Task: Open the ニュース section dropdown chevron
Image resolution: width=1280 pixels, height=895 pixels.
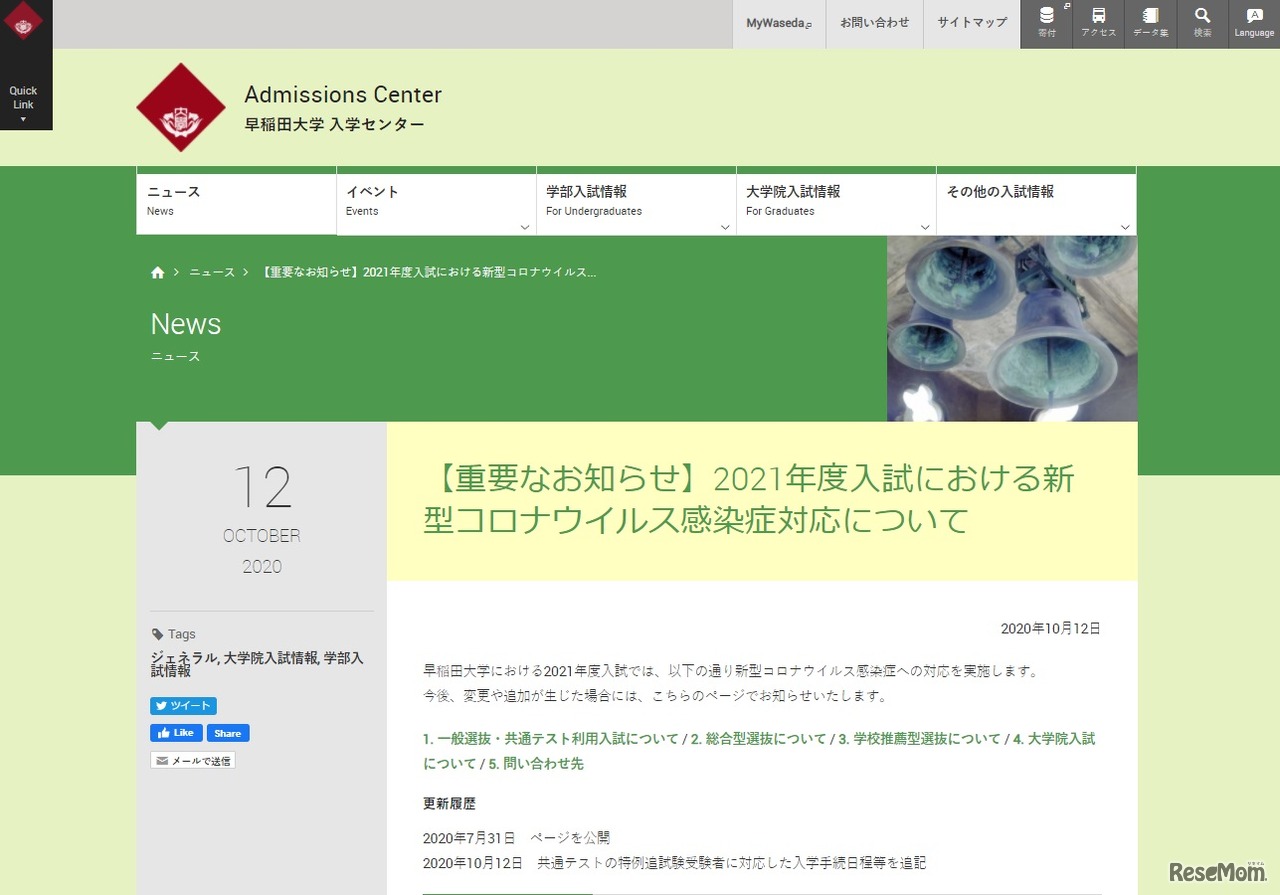Action: pyautogui.click(x=325, y=227)
